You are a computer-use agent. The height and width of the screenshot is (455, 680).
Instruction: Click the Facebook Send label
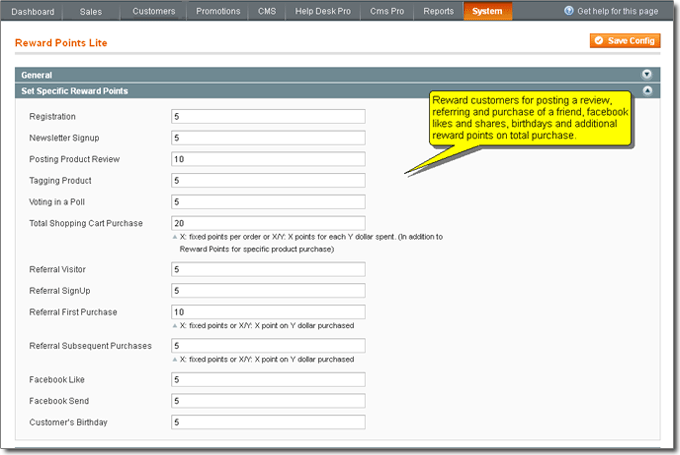(x=59, y=401)
